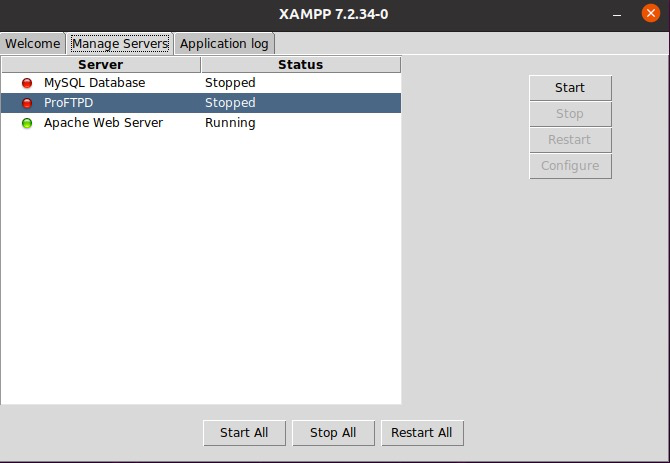Click the Server column header

pyautogui.click(x=101, y=65)
